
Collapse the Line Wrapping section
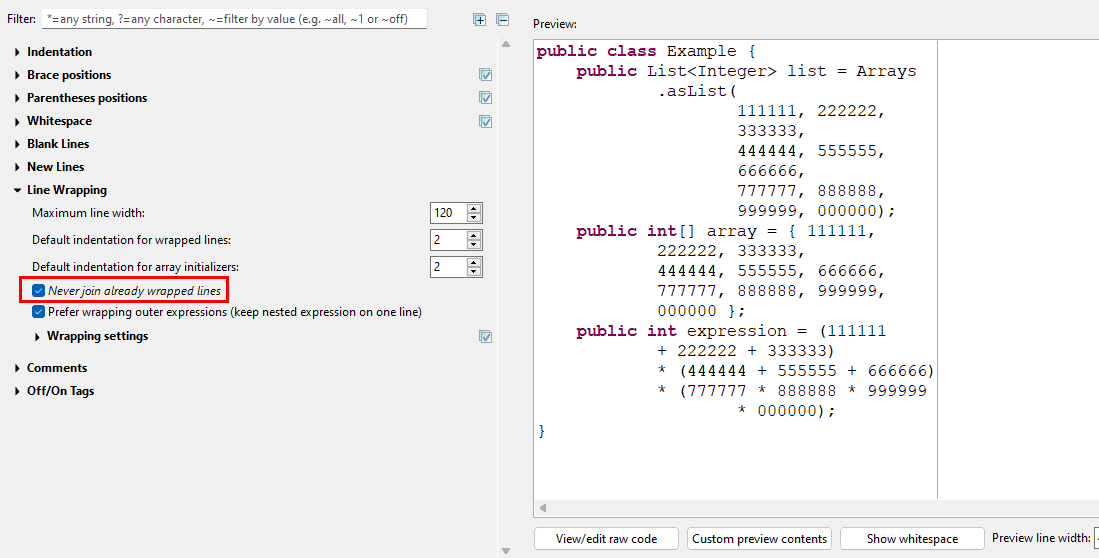pos(18,190)
